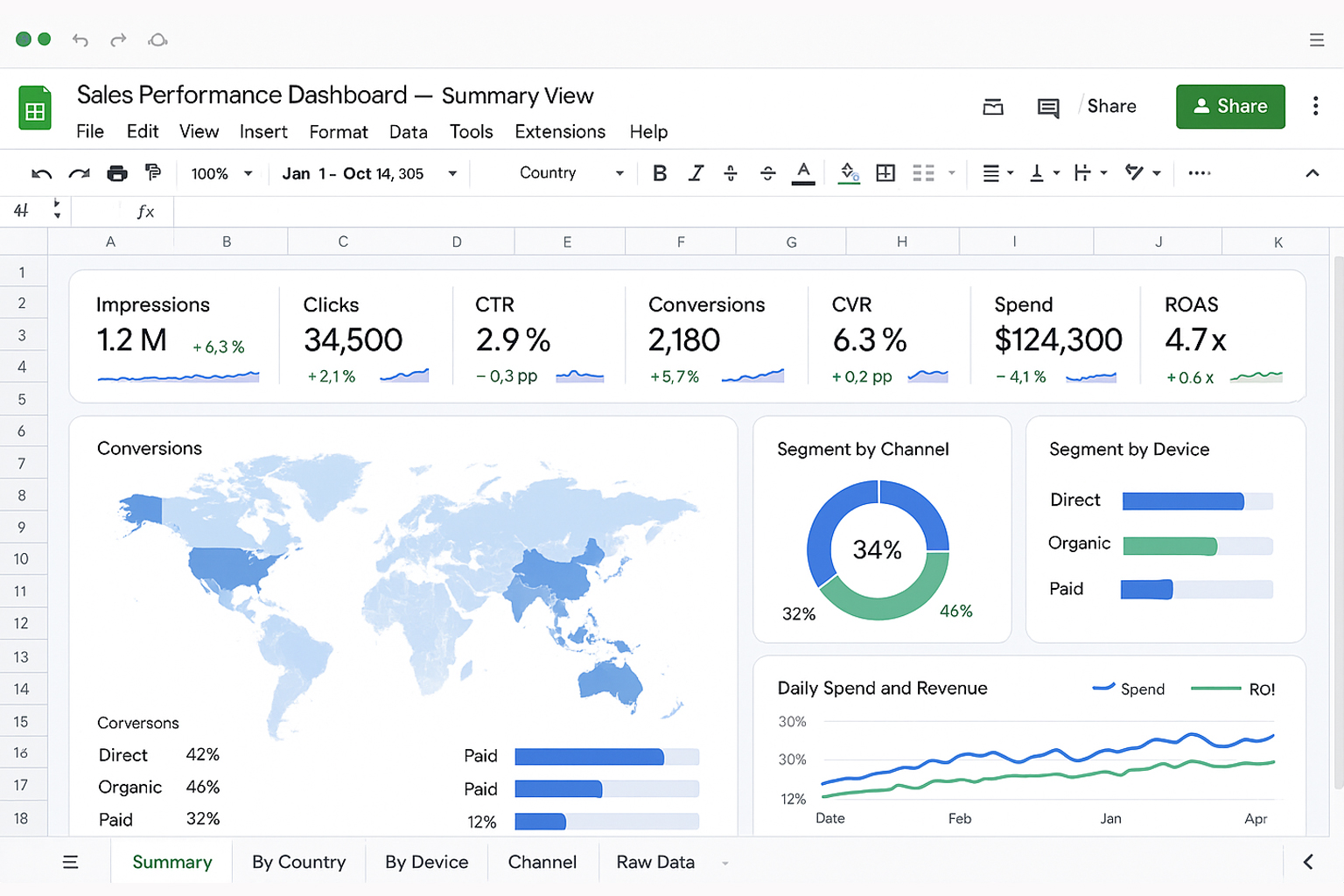Open the Fill color tool
This screenshot has height=896, width=1344.
coord(847,173)
